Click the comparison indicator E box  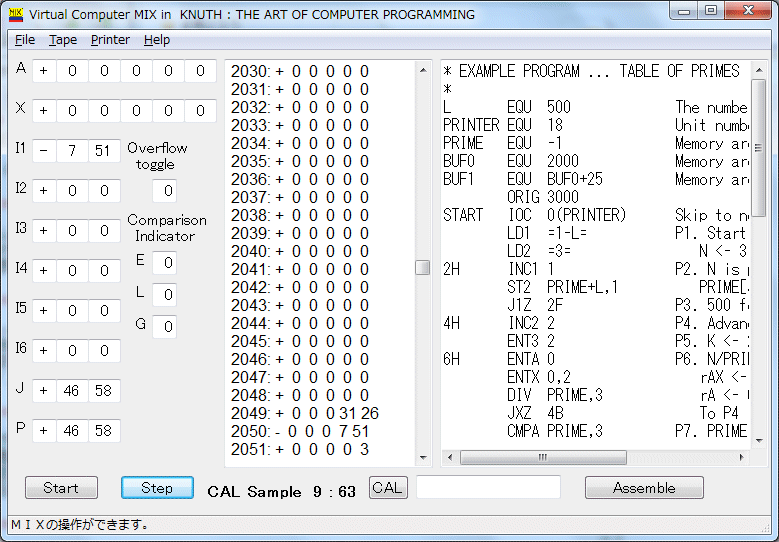click(164, 262)
